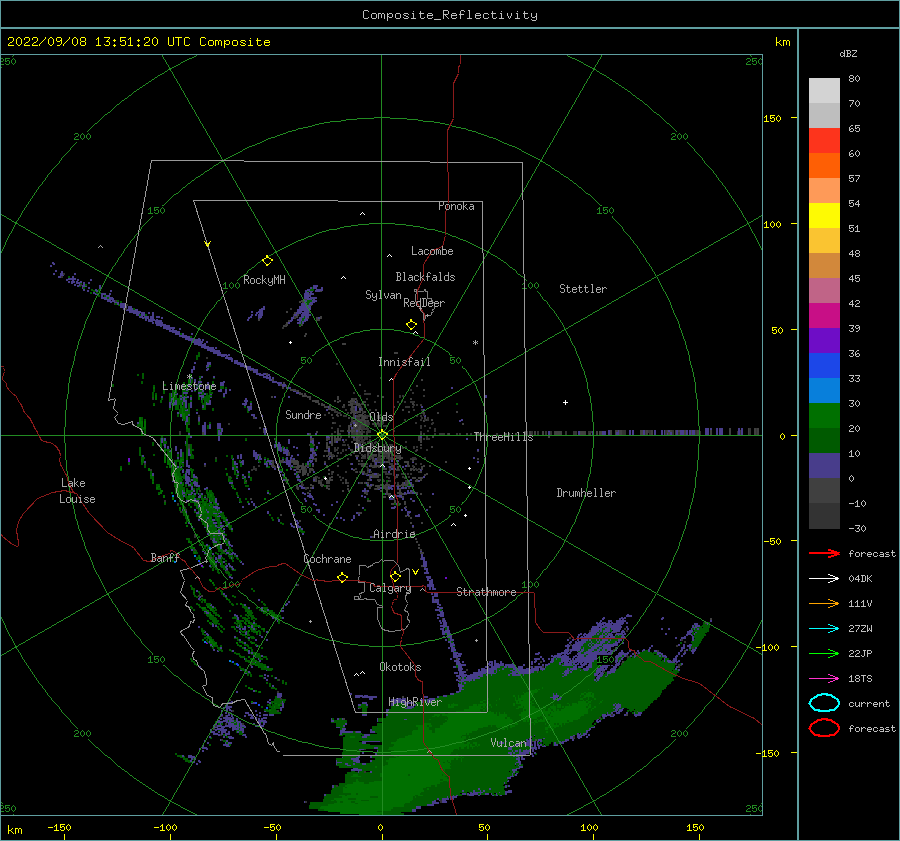Click the yellow km label at top right

coord(782,42)
